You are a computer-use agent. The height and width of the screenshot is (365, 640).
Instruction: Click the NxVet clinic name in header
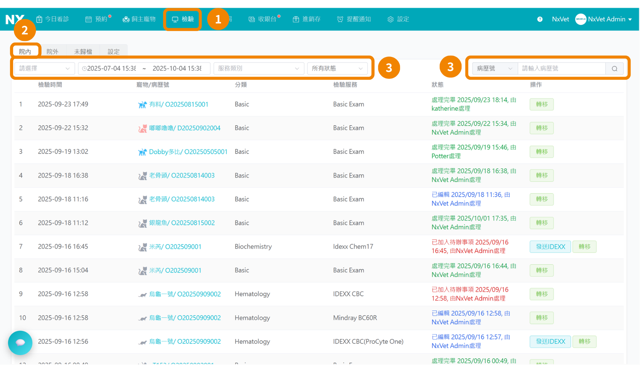point(560,19)
